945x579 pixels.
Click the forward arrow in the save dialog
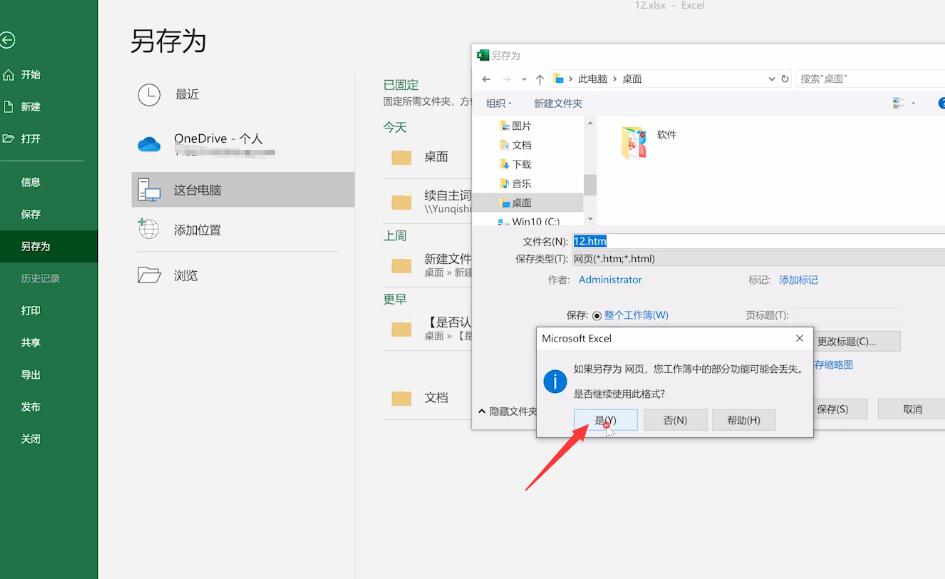click(x=506, y=79)
